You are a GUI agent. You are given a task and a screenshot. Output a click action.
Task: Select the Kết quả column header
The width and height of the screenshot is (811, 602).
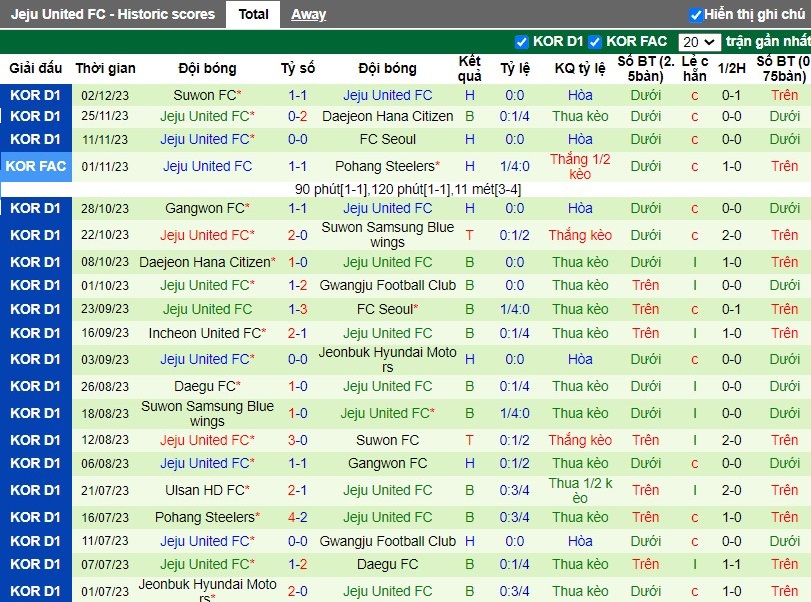pyautogui.click(x=470, y=68)
